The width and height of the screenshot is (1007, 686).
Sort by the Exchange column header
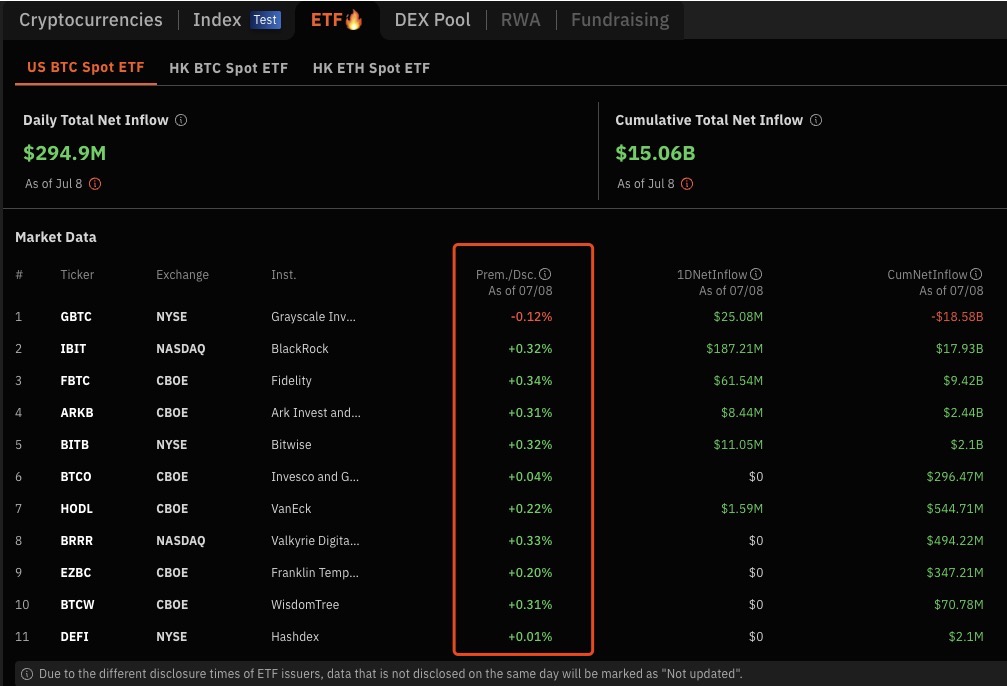(182, 275)
